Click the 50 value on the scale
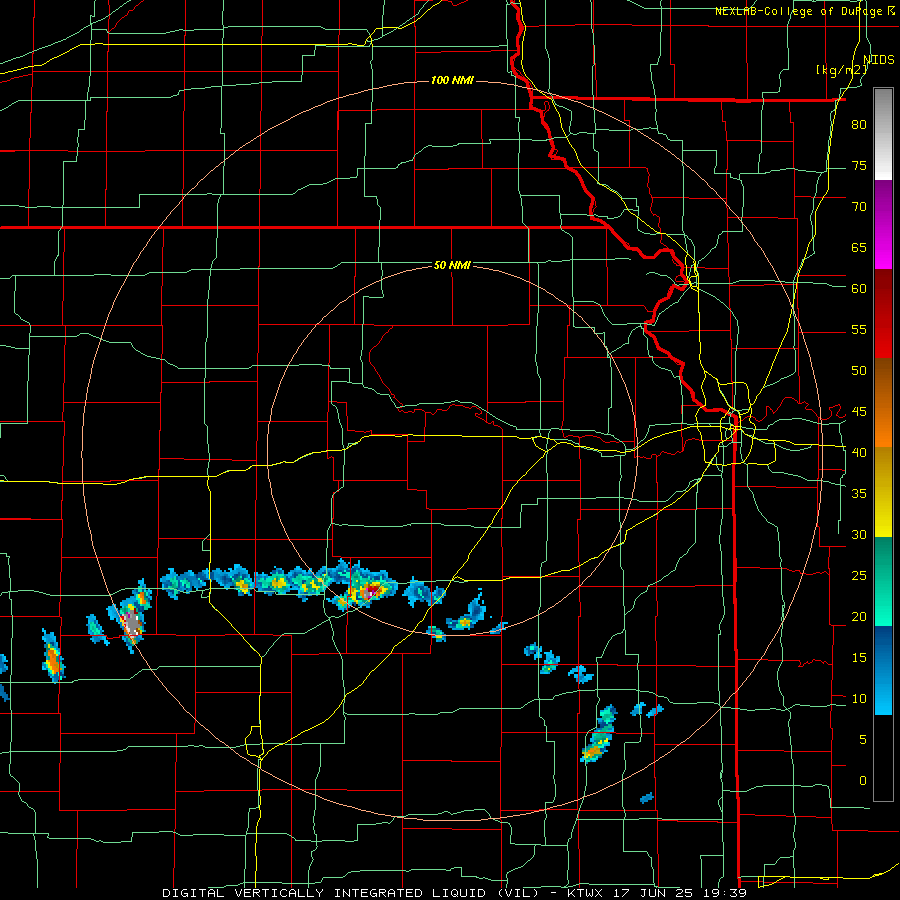900x900 pixels. tap(859, 370)
